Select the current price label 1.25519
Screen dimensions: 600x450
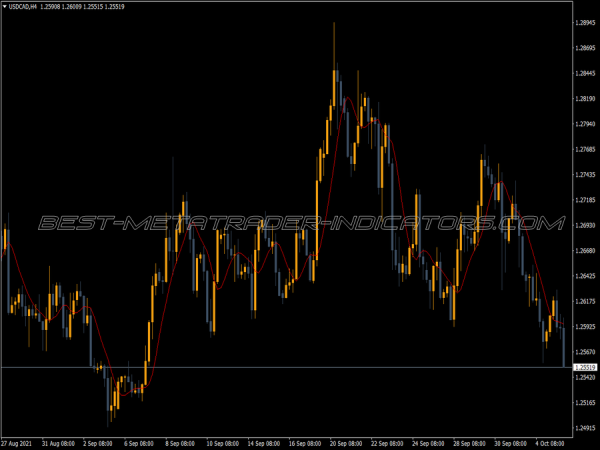(x=583, y=368)
